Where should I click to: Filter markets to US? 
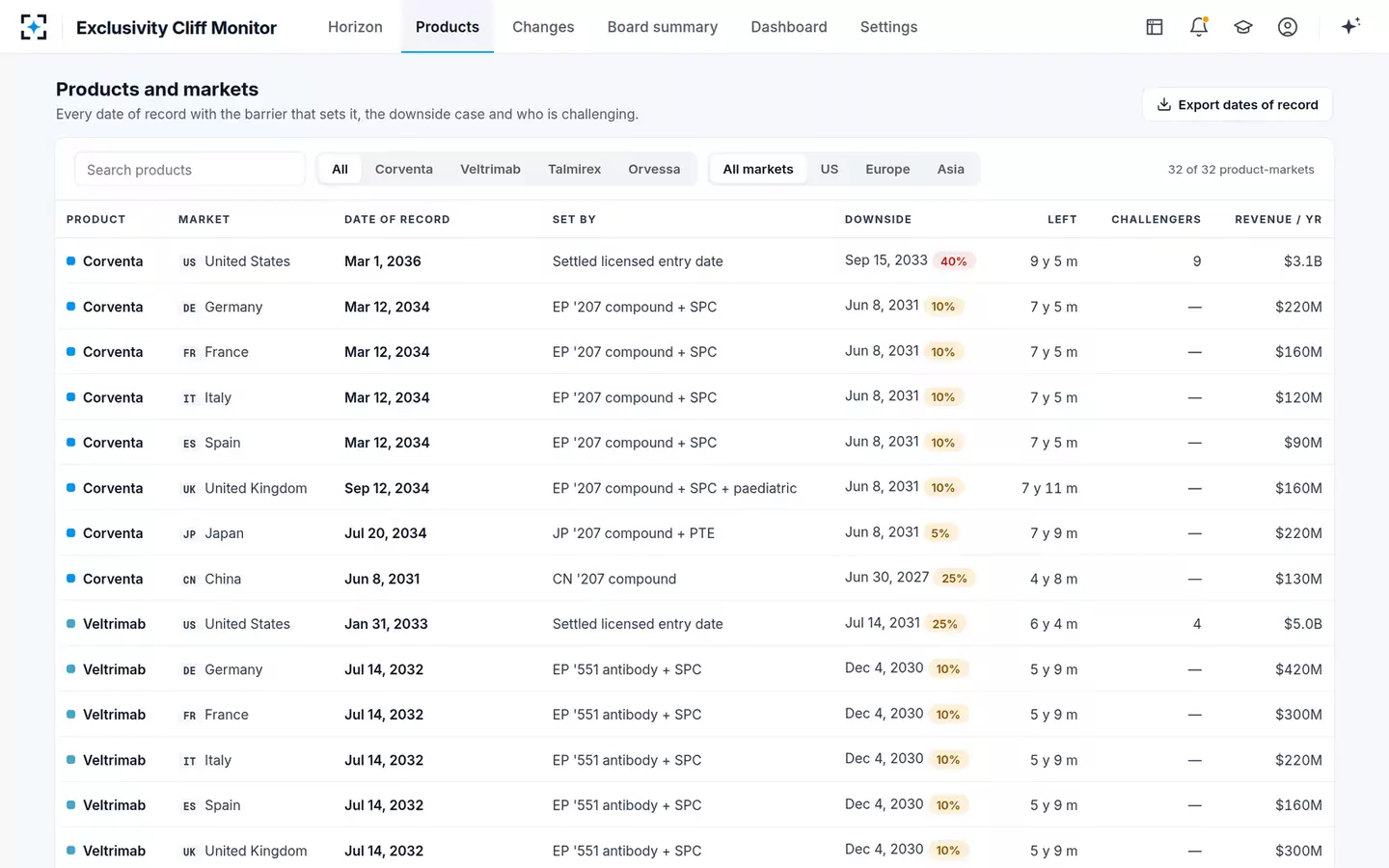[x=830, y=169]
